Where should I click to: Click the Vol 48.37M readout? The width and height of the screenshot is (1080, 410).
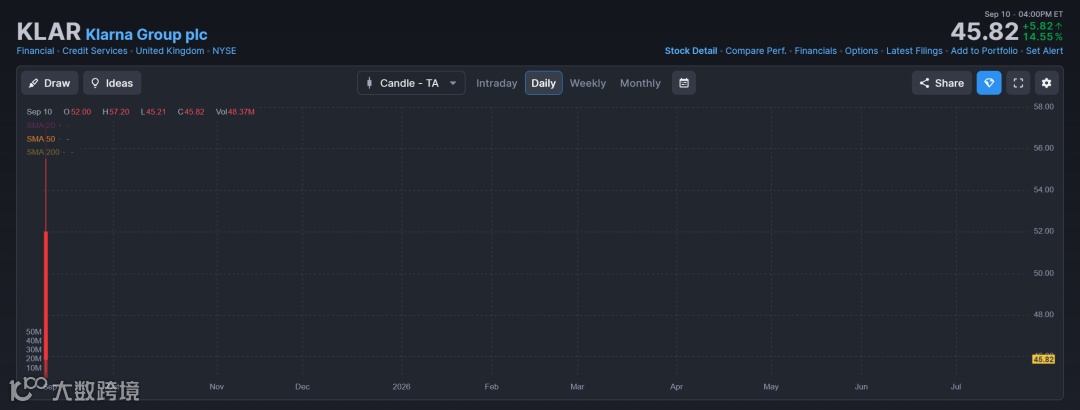pyautogui.click(x=235, y=112)
